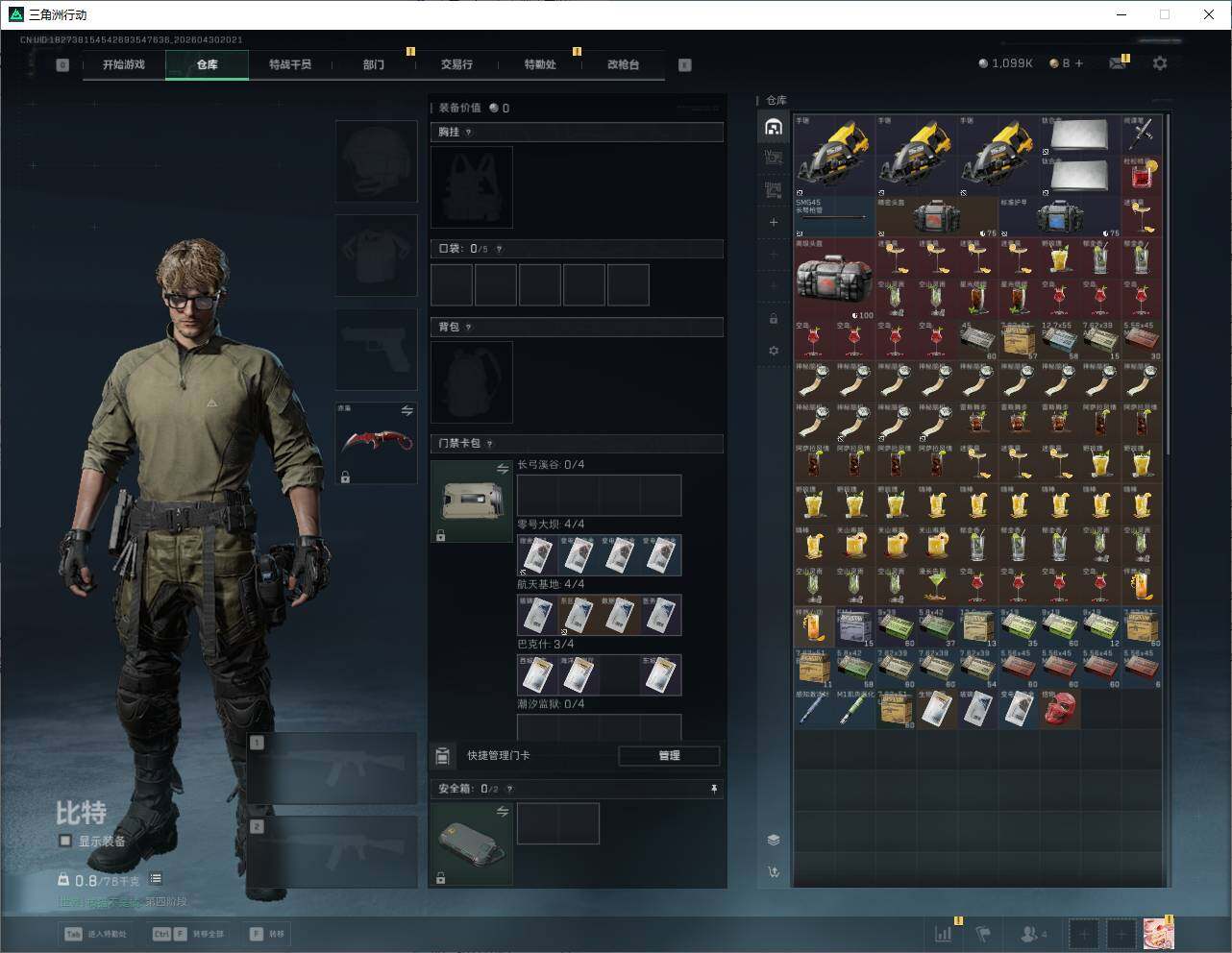Select the 标准护甲 repair kit bag
The height and width of the screenshot is (953, 1232).
point(1060,216)
